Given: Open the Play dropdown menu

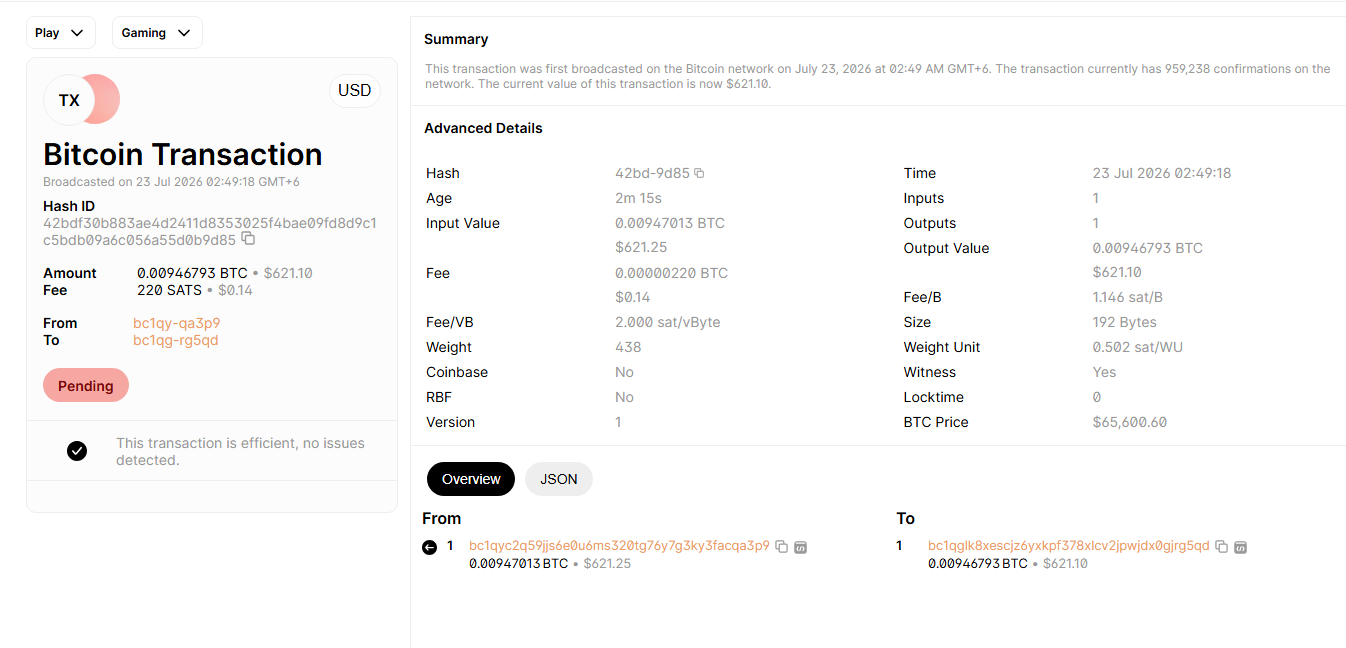Looking at the screenshot, I should tap(60, 33).
